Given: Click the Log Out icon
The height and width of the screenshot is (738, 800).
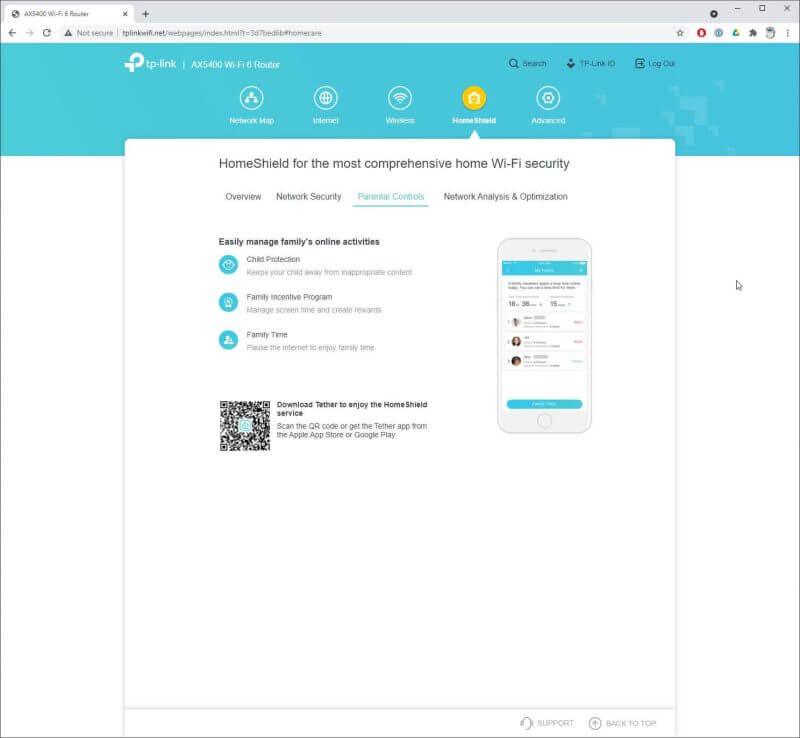Looking at the screenshot, I should tap(639, 63).
